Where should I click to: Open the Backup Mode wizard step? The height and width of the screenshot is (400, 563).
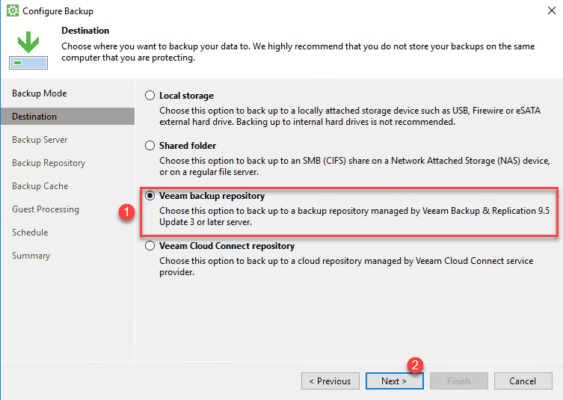(39, 93)
